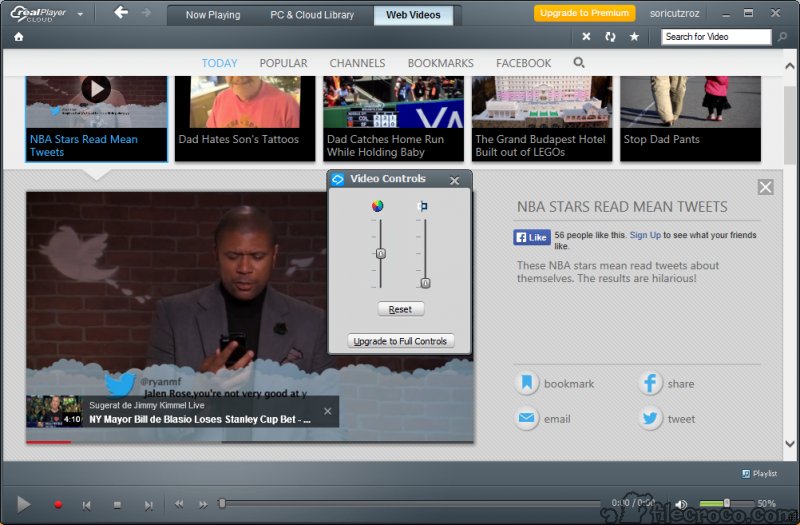800x525 pixels.
Task: Bookmark page with the star icon
Action: click(x=634, y=37)
